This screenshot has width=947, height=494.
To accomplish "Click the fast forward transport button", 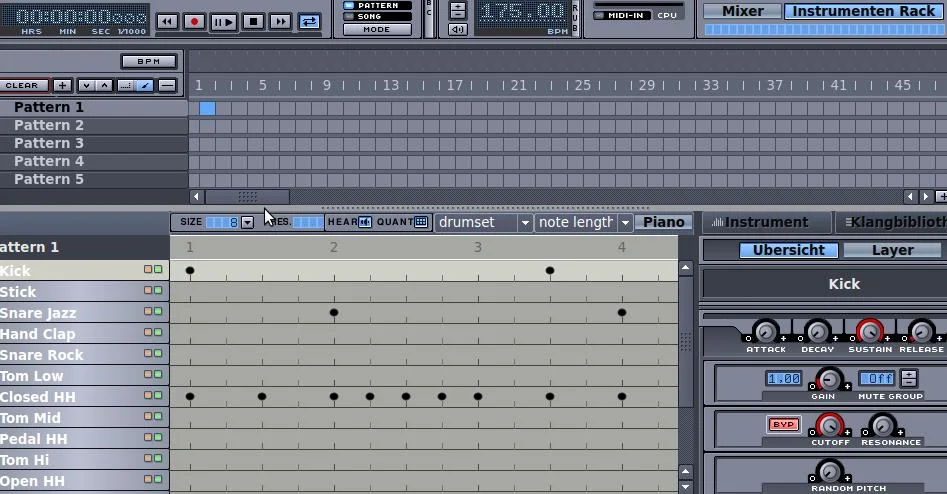I will point(282,21).
